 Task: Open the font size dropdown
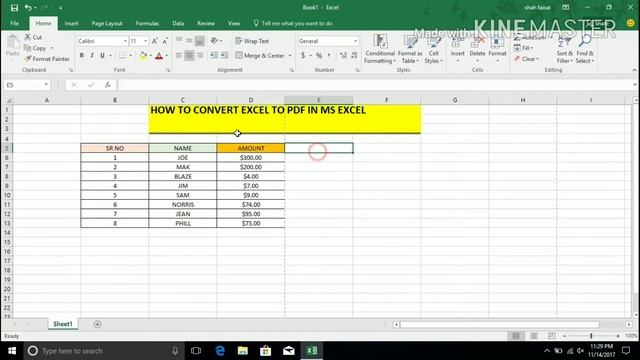(145, 41)
